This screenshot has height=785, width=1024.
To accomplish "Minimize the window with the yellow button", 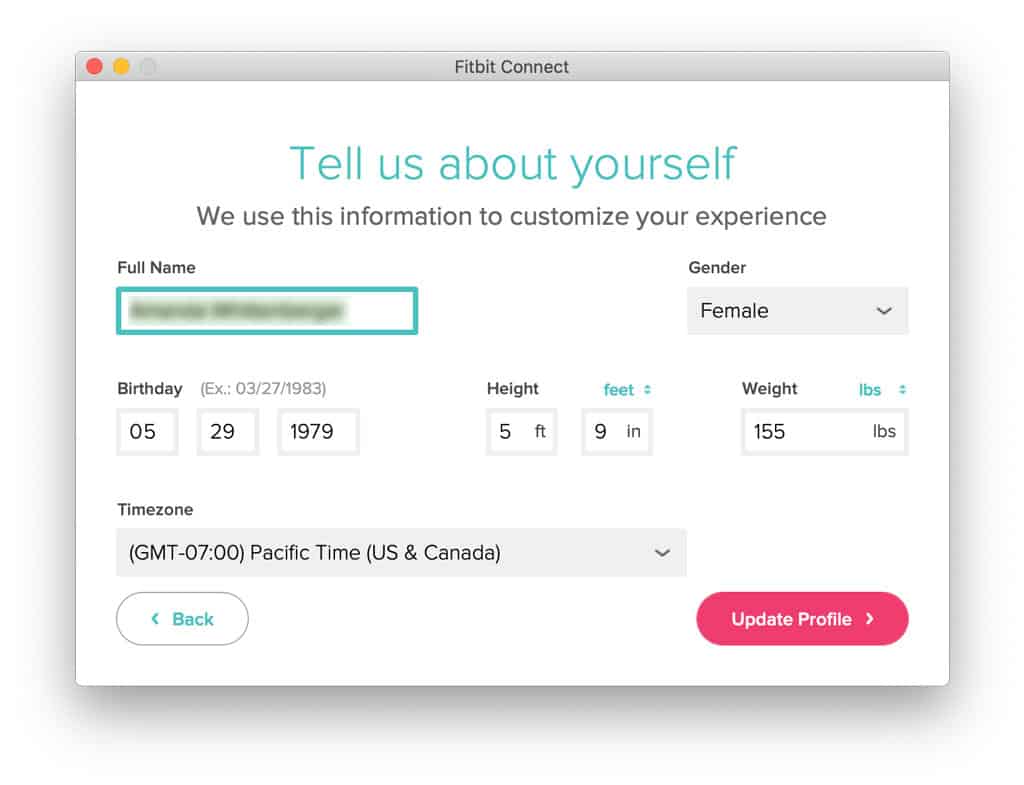I will pyautogui.click(x=121, y=67).
